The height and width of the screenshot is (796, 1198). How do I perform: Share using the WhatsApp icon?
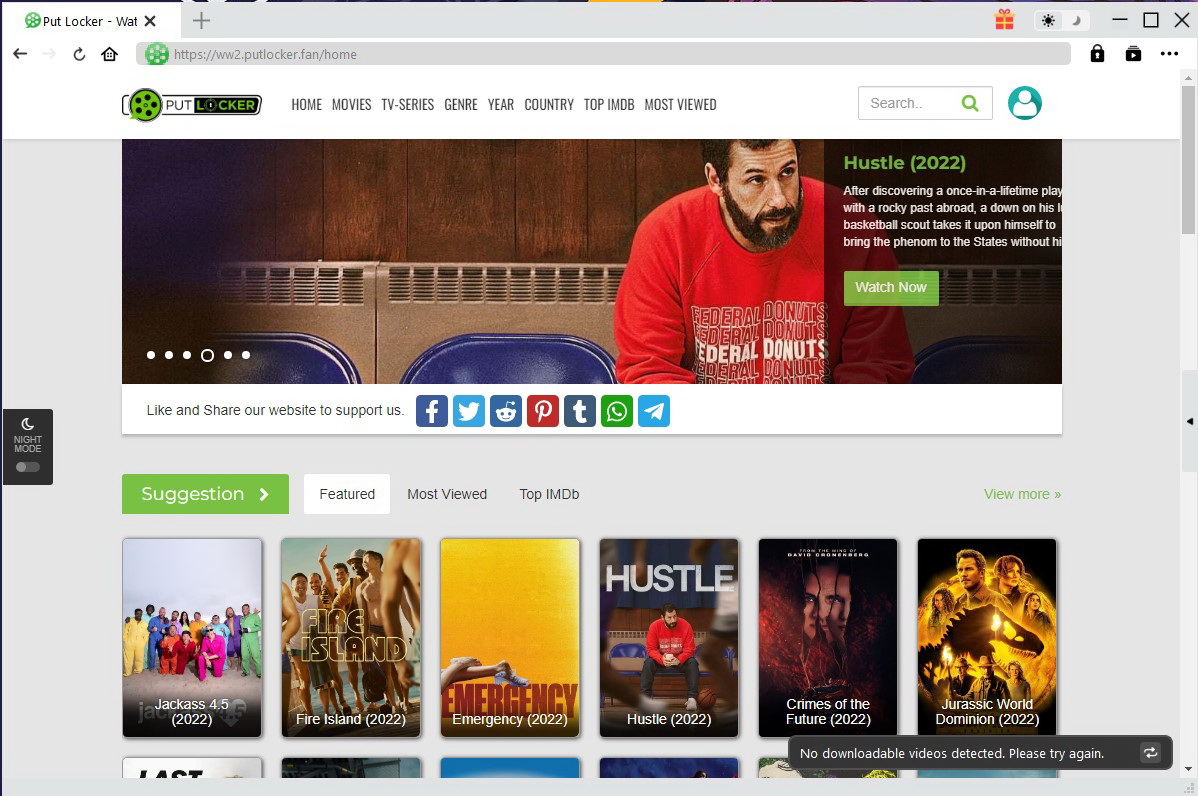pyautogui.click(x=617, y=411)
